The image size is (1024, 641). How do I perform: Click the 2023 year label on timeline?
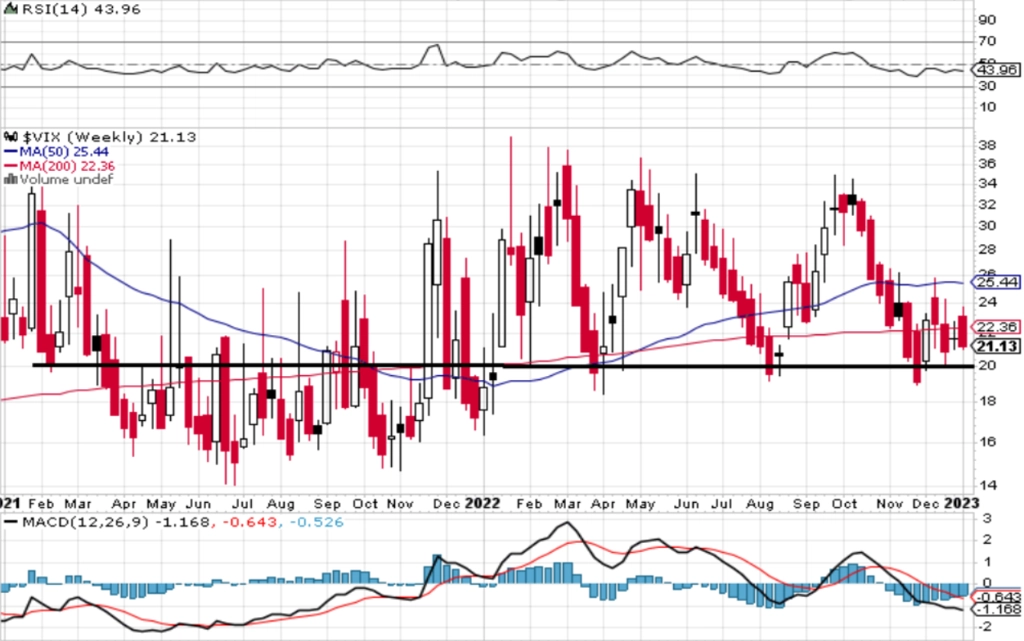tap(961, 503)
